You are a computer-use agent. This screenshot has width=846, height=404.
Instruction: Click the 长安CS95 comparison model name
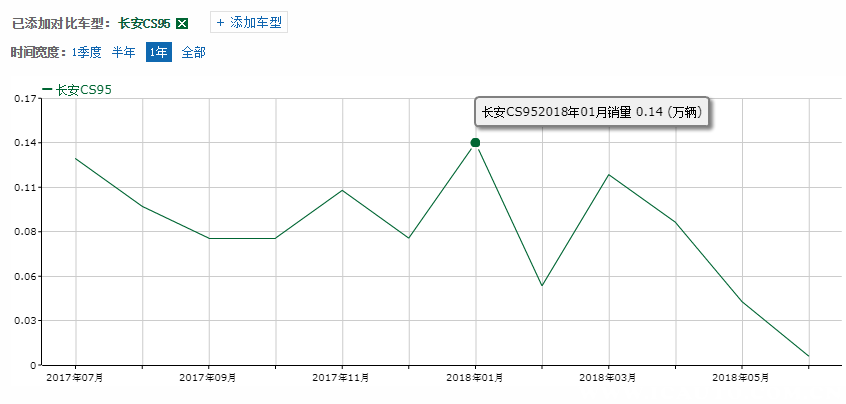pos(145,23)
